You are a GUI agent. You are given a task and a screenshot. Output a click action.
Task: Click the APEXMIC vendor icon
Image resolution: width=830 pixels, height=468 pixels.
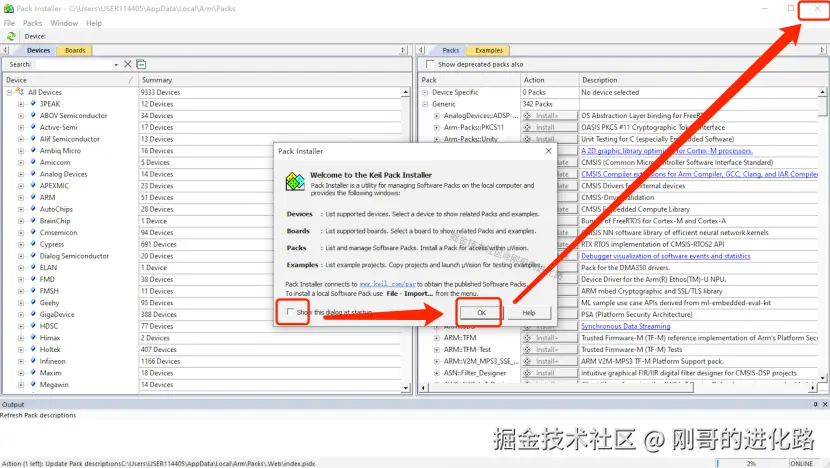pyautogui.click(x=33, y=185)
